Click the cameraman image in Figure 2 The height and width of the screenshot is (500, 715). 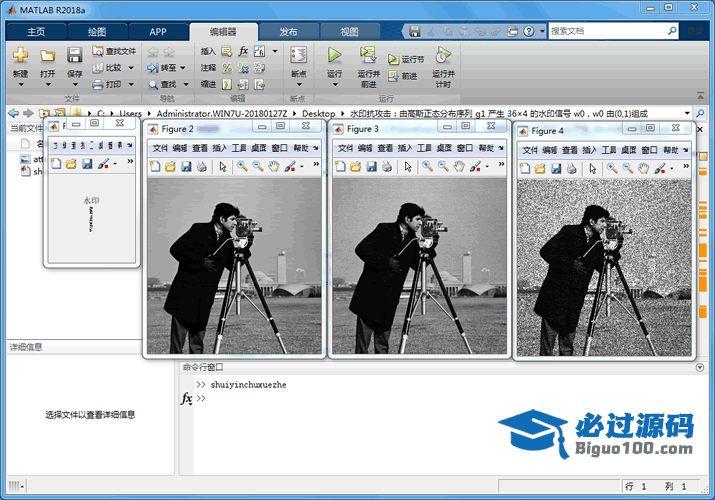[x=234, y=266]
